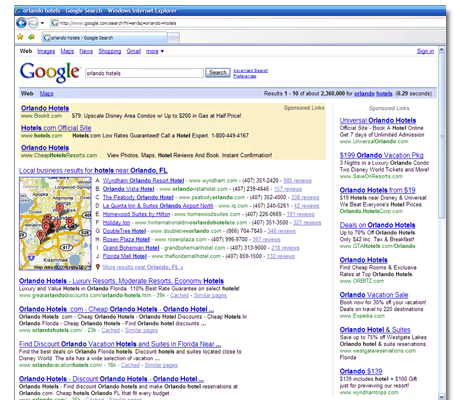Open the Preferences link
Screen dimensions: 455x400
coord(245,76)
